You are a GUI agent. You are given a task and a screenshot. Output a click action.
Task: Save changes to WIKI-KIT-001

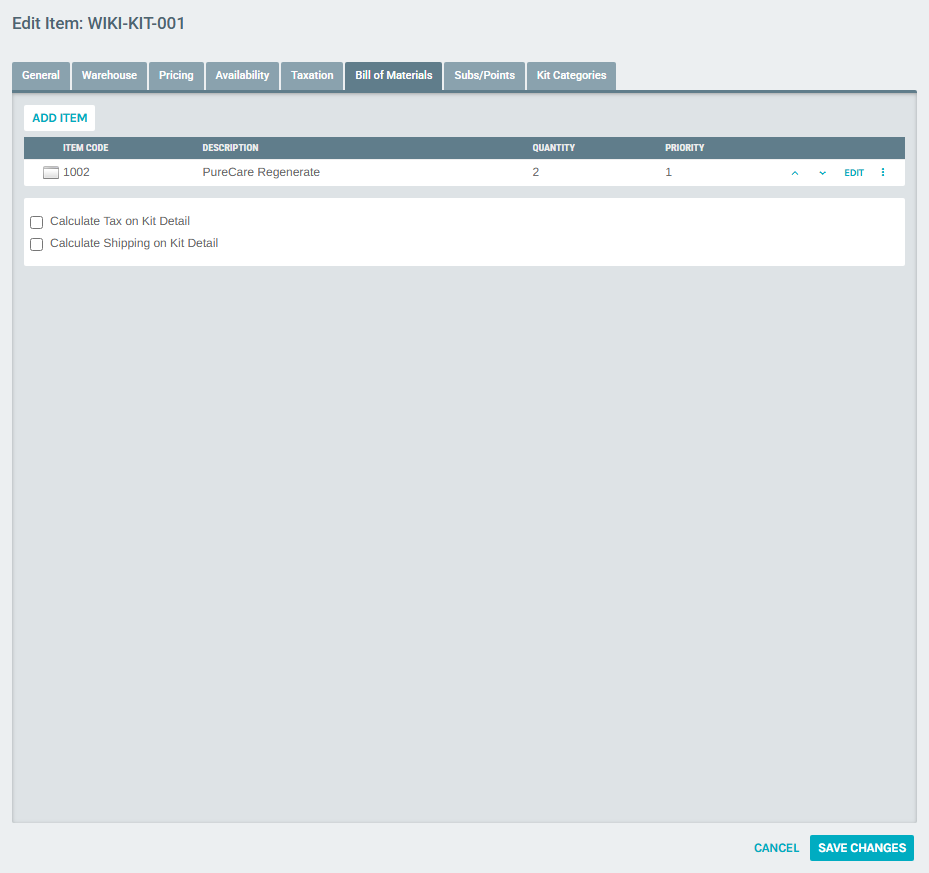tap(861, 847)
